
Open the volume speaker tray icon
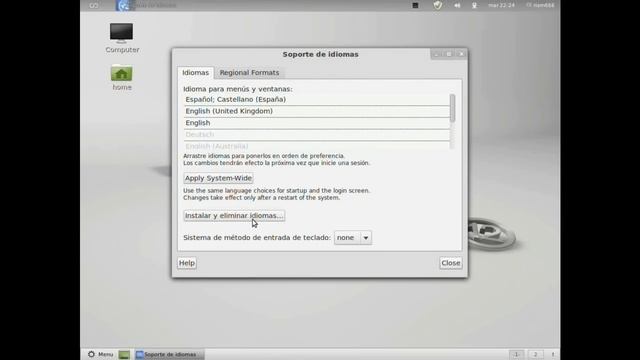(x=457, y=5)
